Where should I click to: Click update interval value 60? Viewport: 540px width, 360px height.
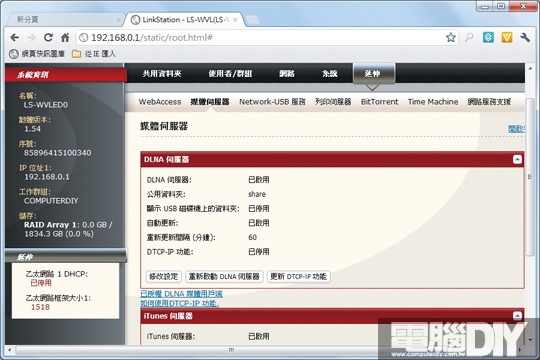pos(252,237)
